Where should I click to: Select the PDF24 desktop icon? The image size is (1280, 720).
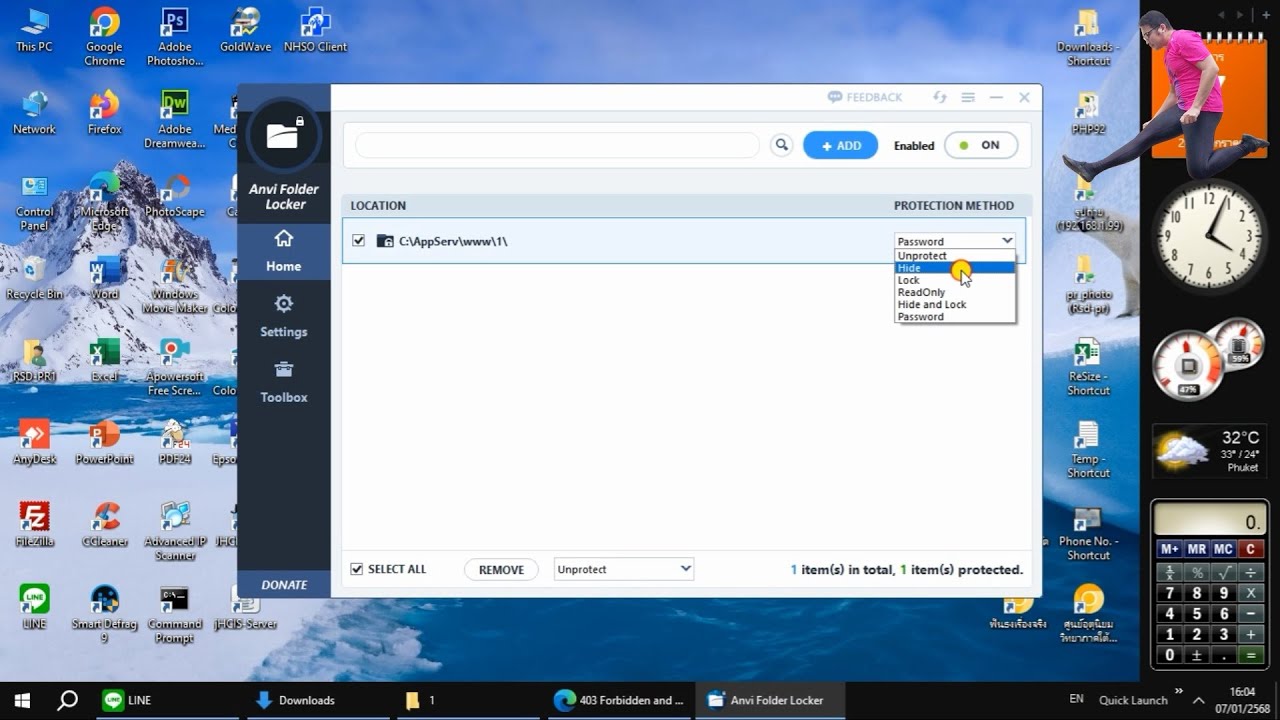[175, 443]
